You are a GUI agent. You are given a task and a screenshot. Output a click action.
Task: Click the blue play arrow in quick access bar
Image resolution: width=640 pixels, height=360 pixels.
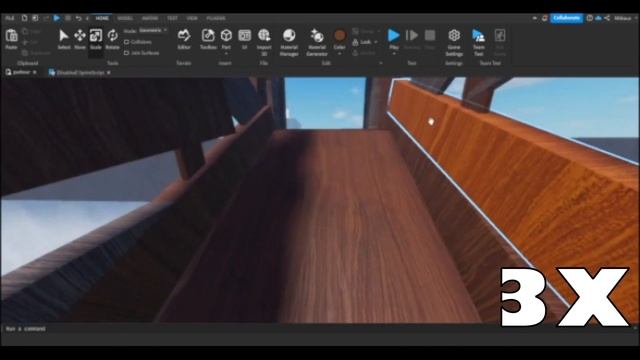(57, 18)
